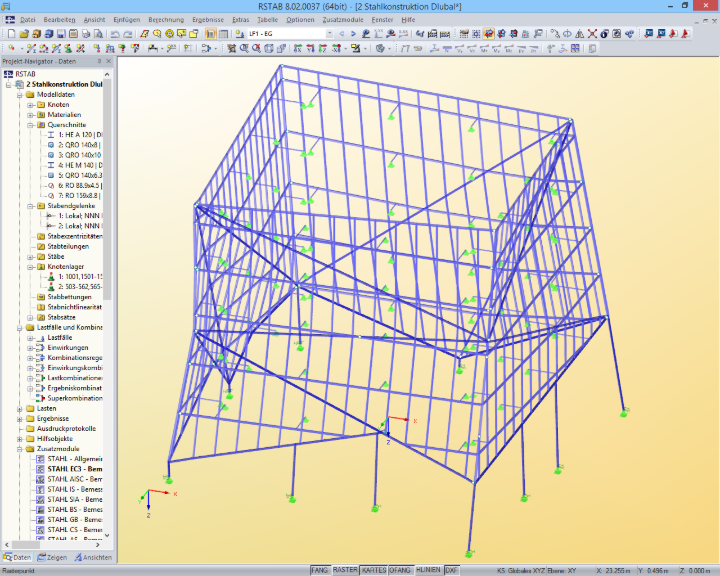
Task: Undo the last action
Action: [115, 34]
